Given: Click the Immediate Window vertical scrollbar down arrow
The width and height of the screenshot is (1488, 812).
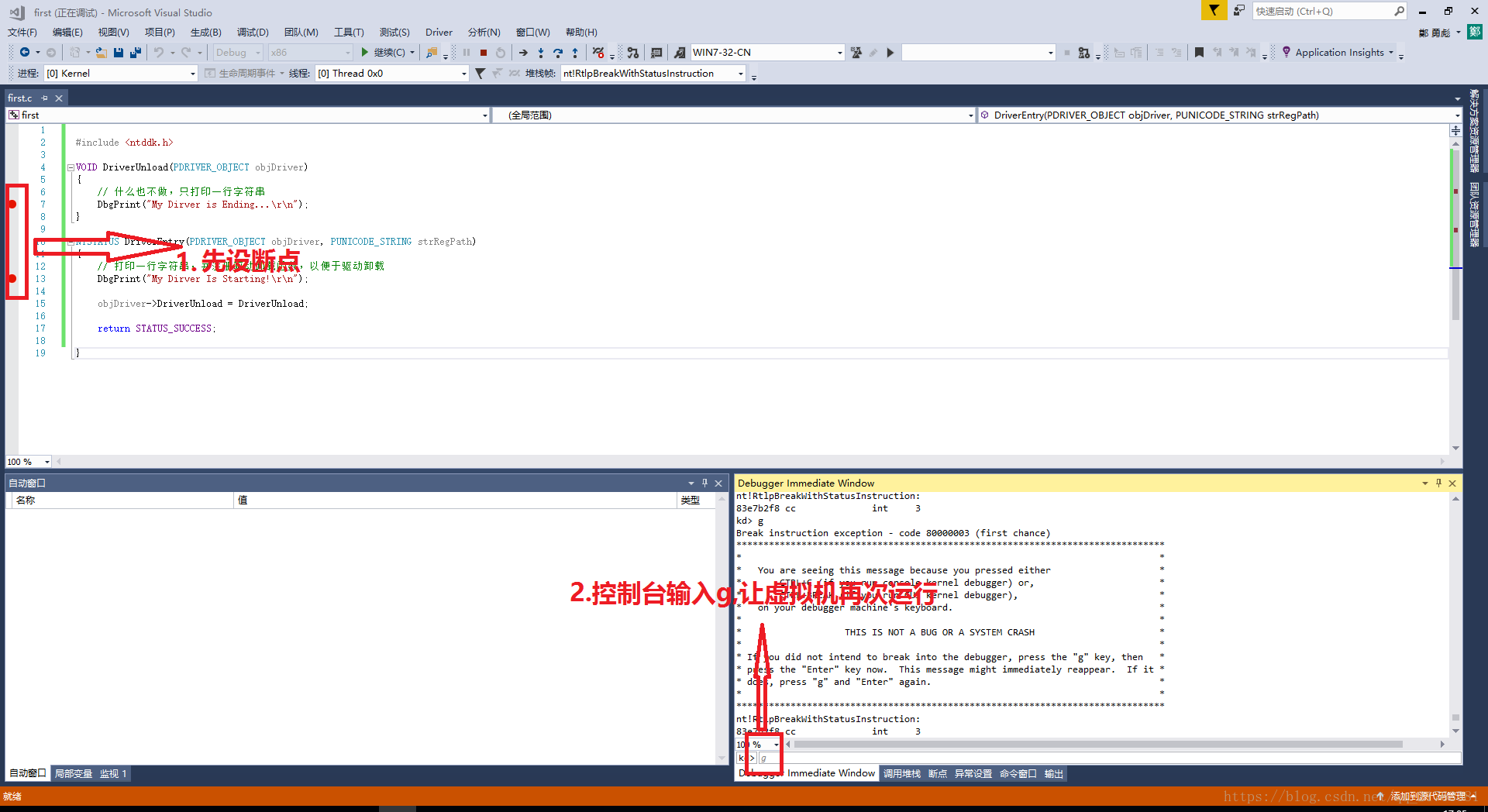Looking at the screenshot, I should 1455,731.
